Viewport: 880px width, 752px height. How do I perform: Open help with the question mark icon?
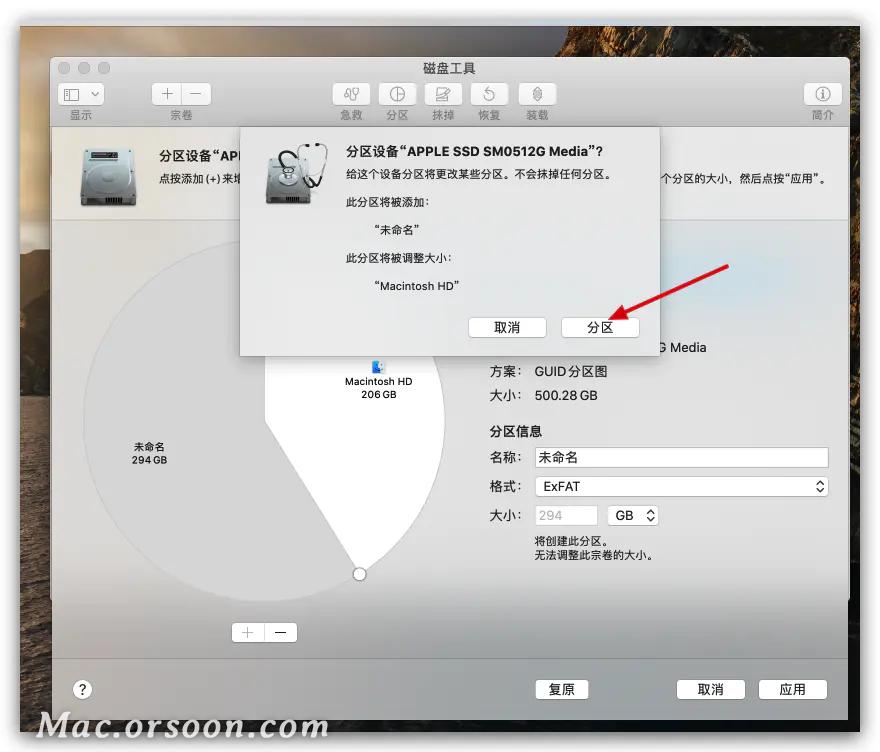pyautogui.click(x=83, y=689)
